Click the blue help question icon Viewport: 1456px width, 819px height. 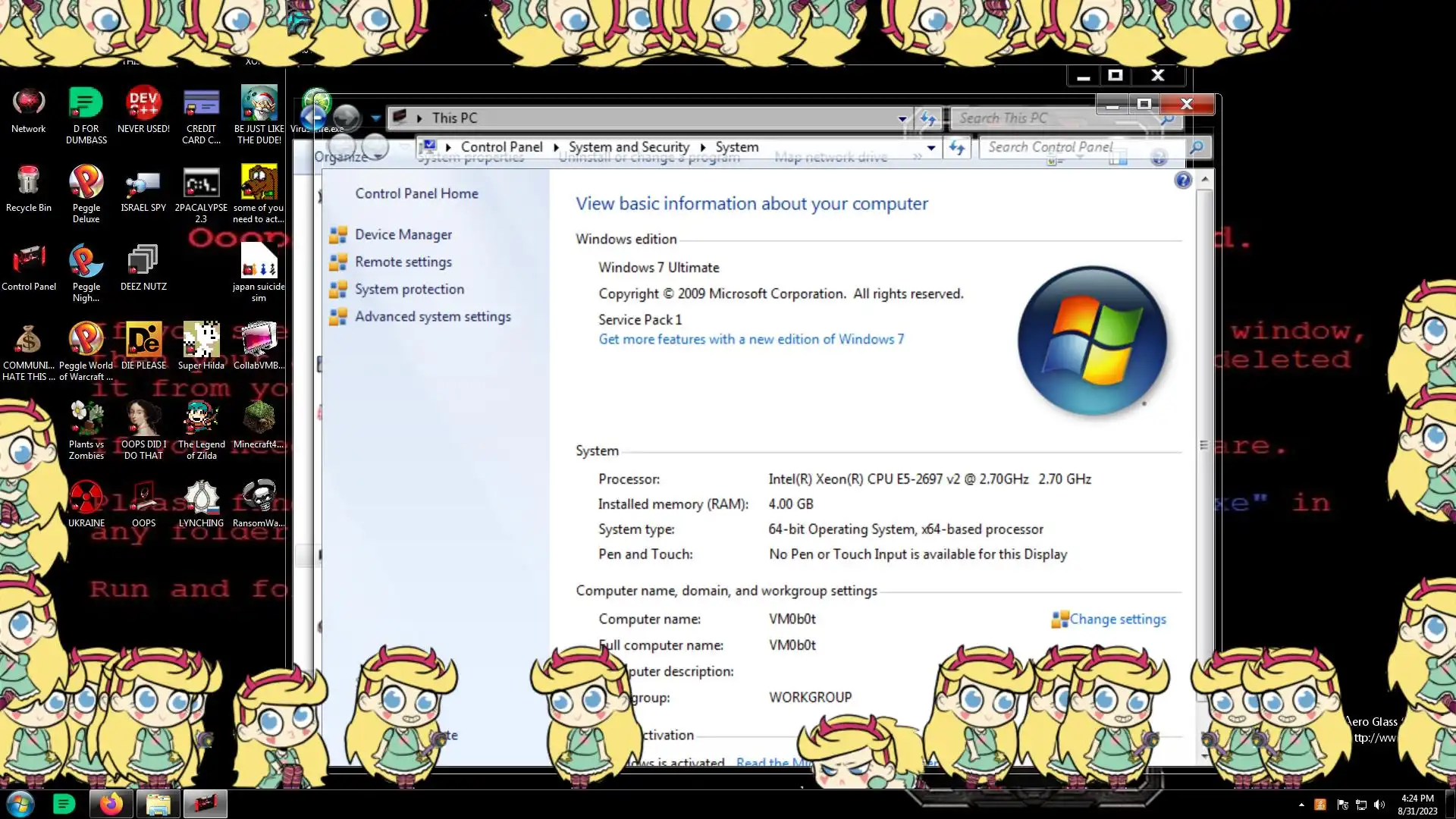click(x=1182, y=180)
